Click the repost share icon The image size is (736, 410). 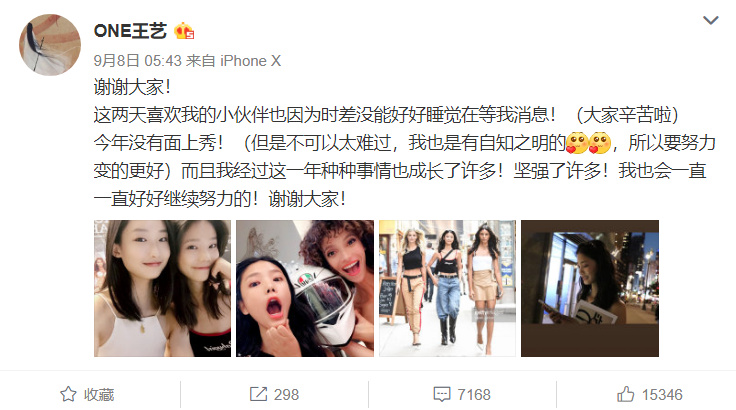tap(258, 394)
